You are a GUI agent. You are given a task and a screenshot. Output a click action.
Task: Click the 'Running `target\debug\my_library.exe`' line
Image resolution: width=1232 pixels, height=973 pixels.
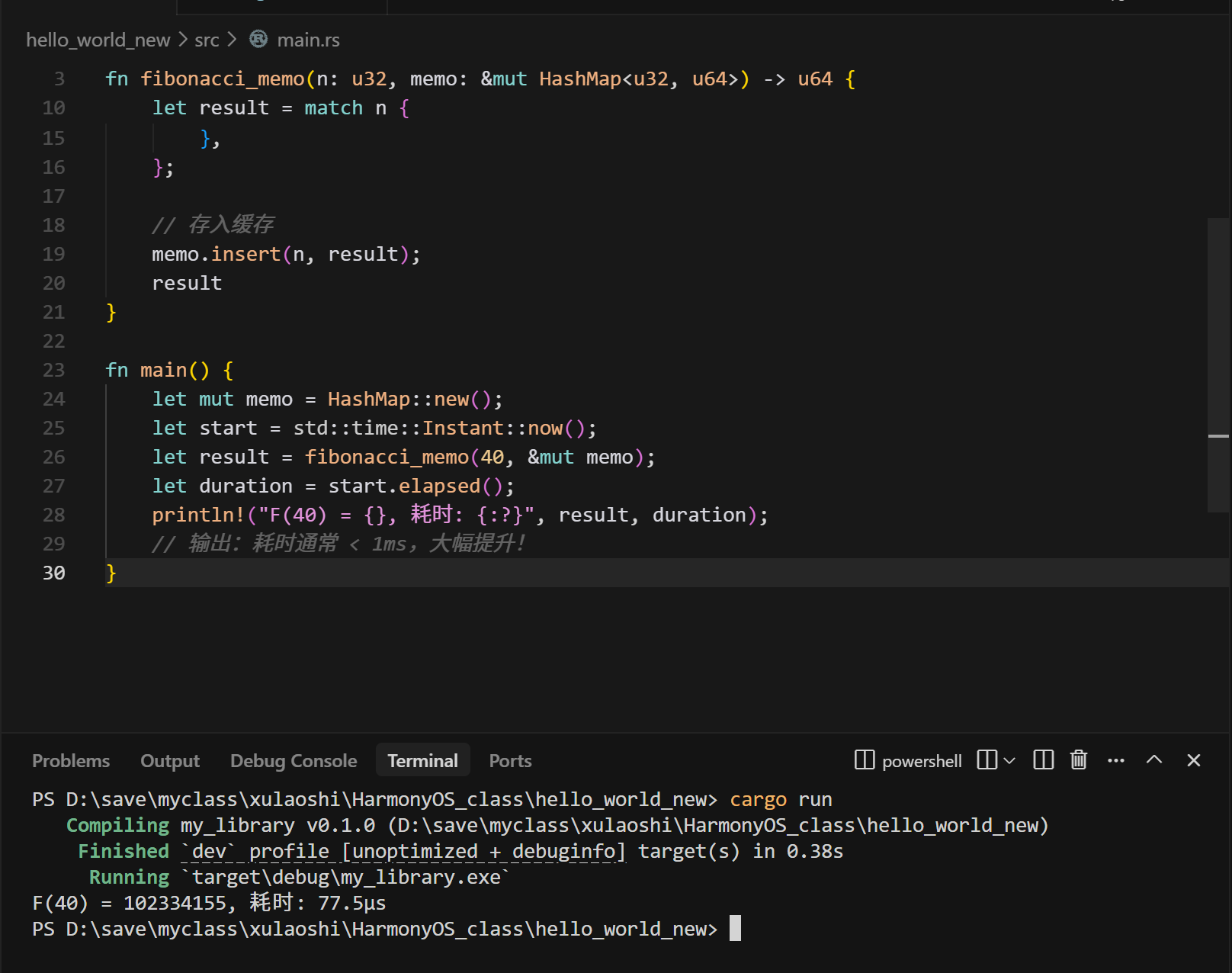299,877
